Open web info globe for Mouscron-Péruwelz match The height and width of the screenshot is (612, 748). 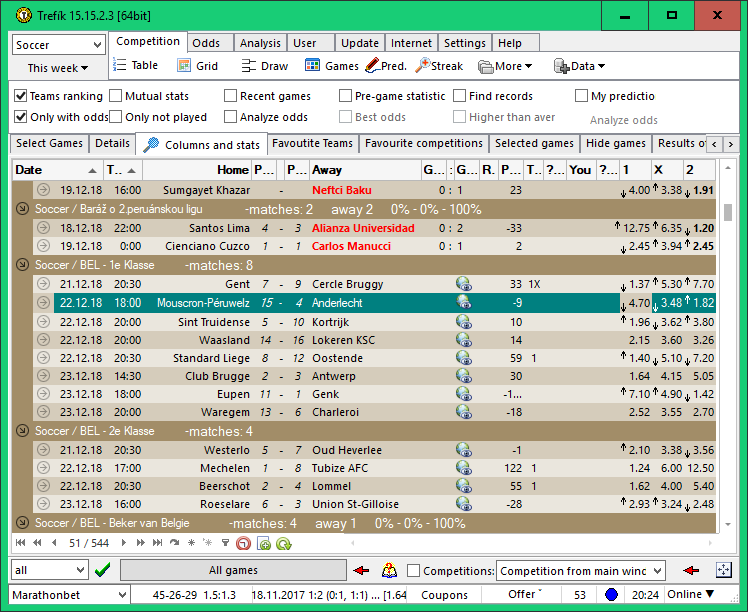coord(463,303)
